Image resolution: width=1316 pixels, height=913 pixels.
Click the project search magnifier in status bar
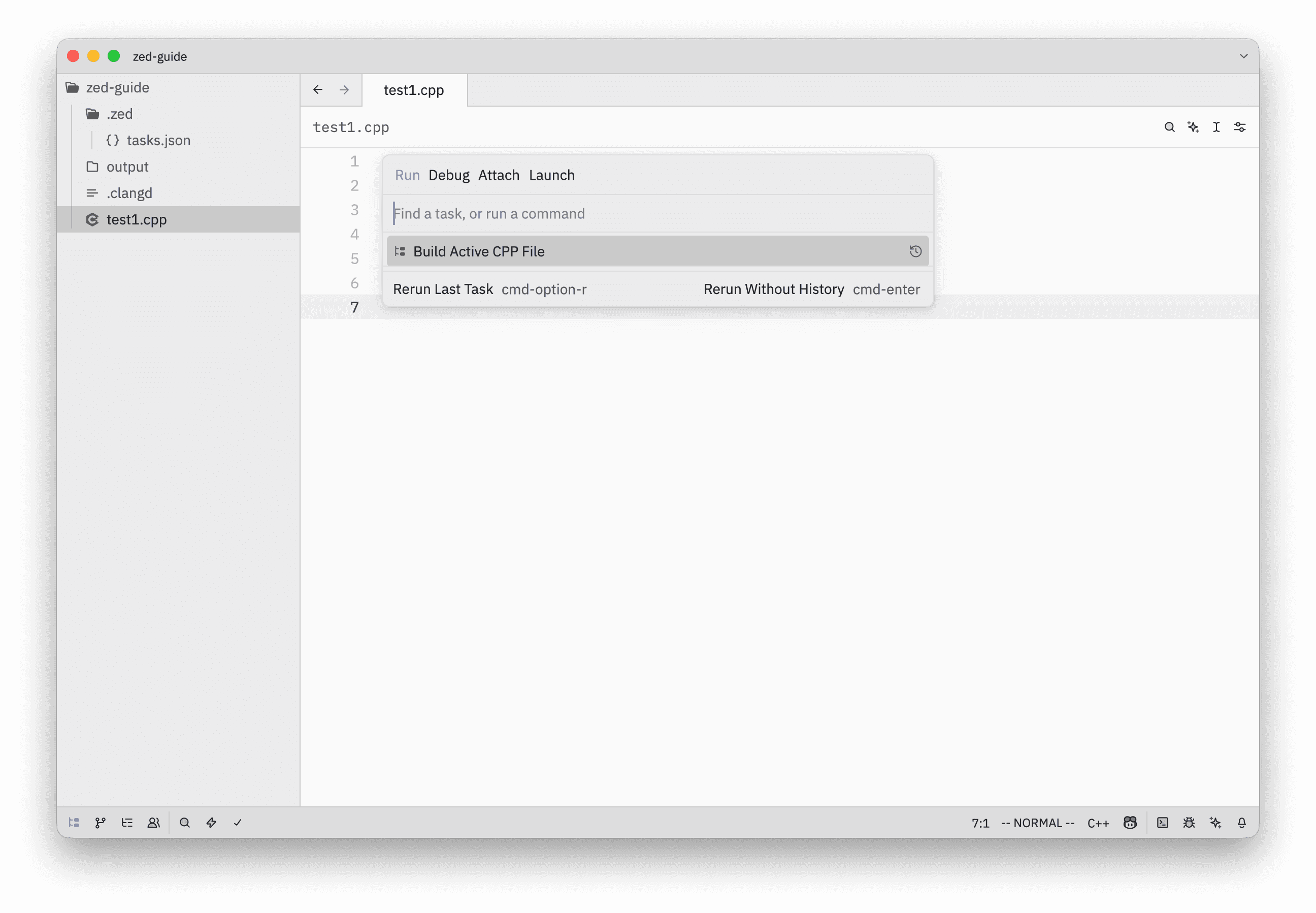pos(185,823)
